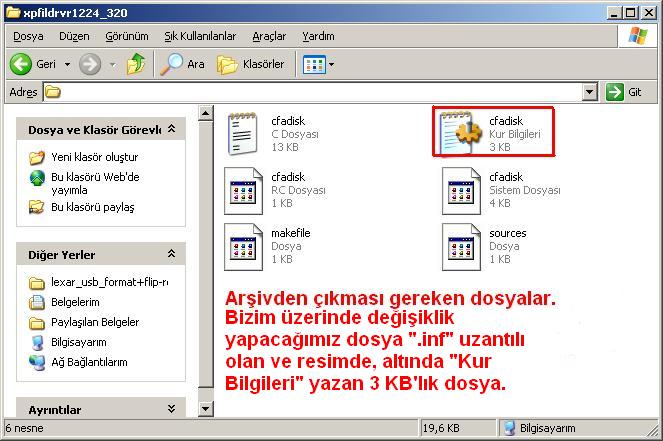Open the Araçlar menu
Image resolution: width=663 pixels, height=441 pixels.
pyautogui.click(x=268, y=35)
